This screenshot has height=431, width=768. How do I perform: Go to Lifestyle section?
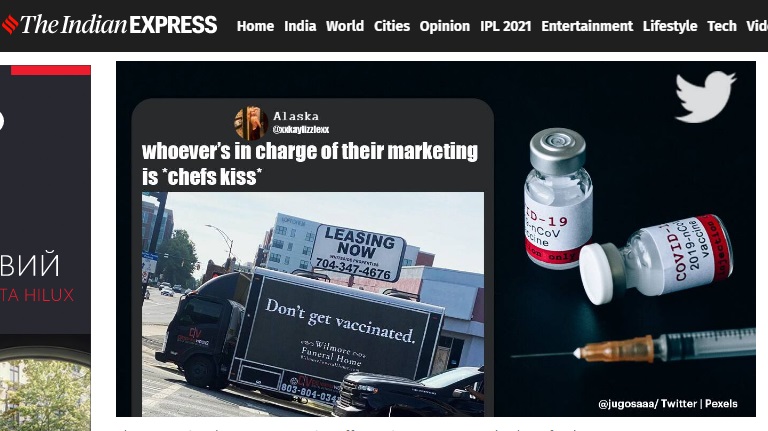[x=670, y=25]
